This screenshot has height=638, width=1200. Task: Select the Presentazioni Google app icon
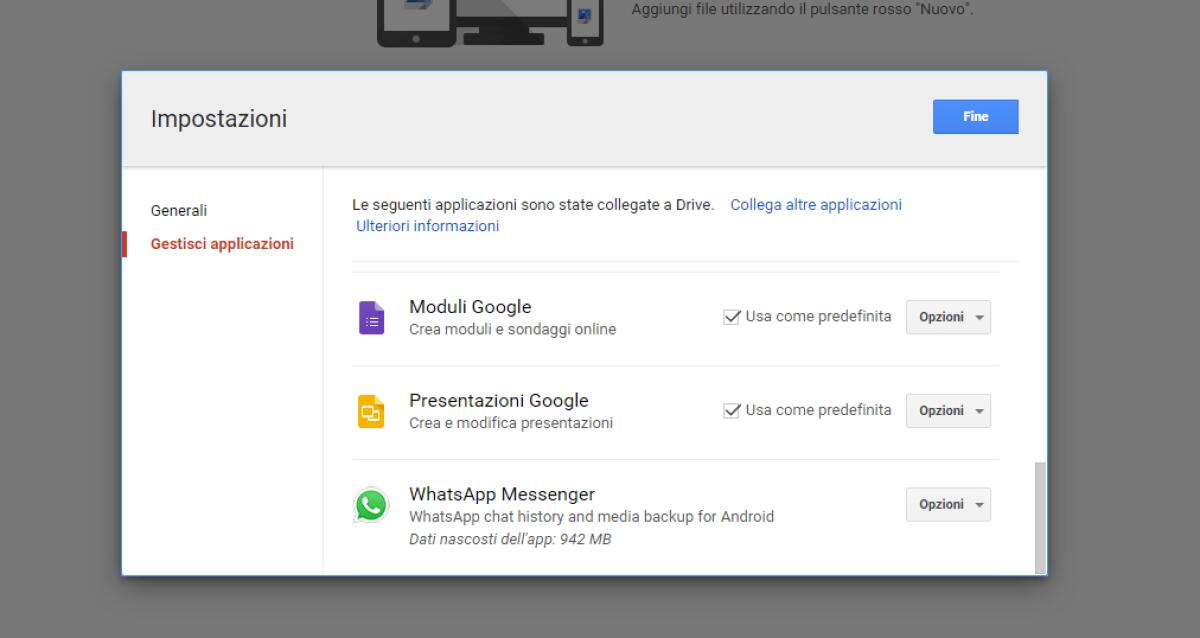(373, 410)
